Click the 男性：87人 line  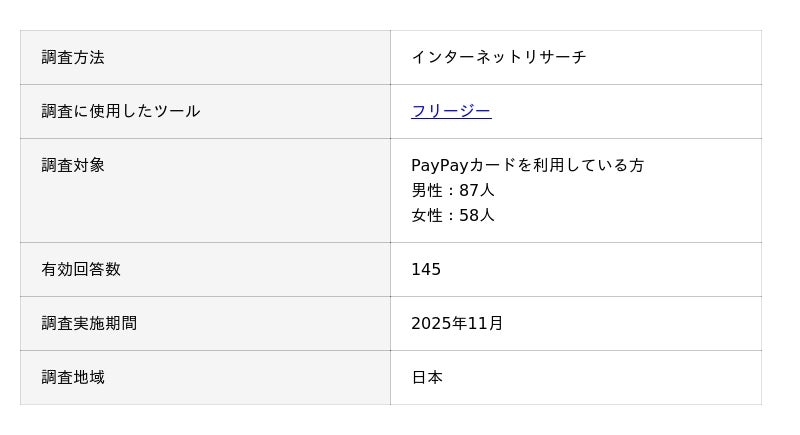(x=452, y=191)
